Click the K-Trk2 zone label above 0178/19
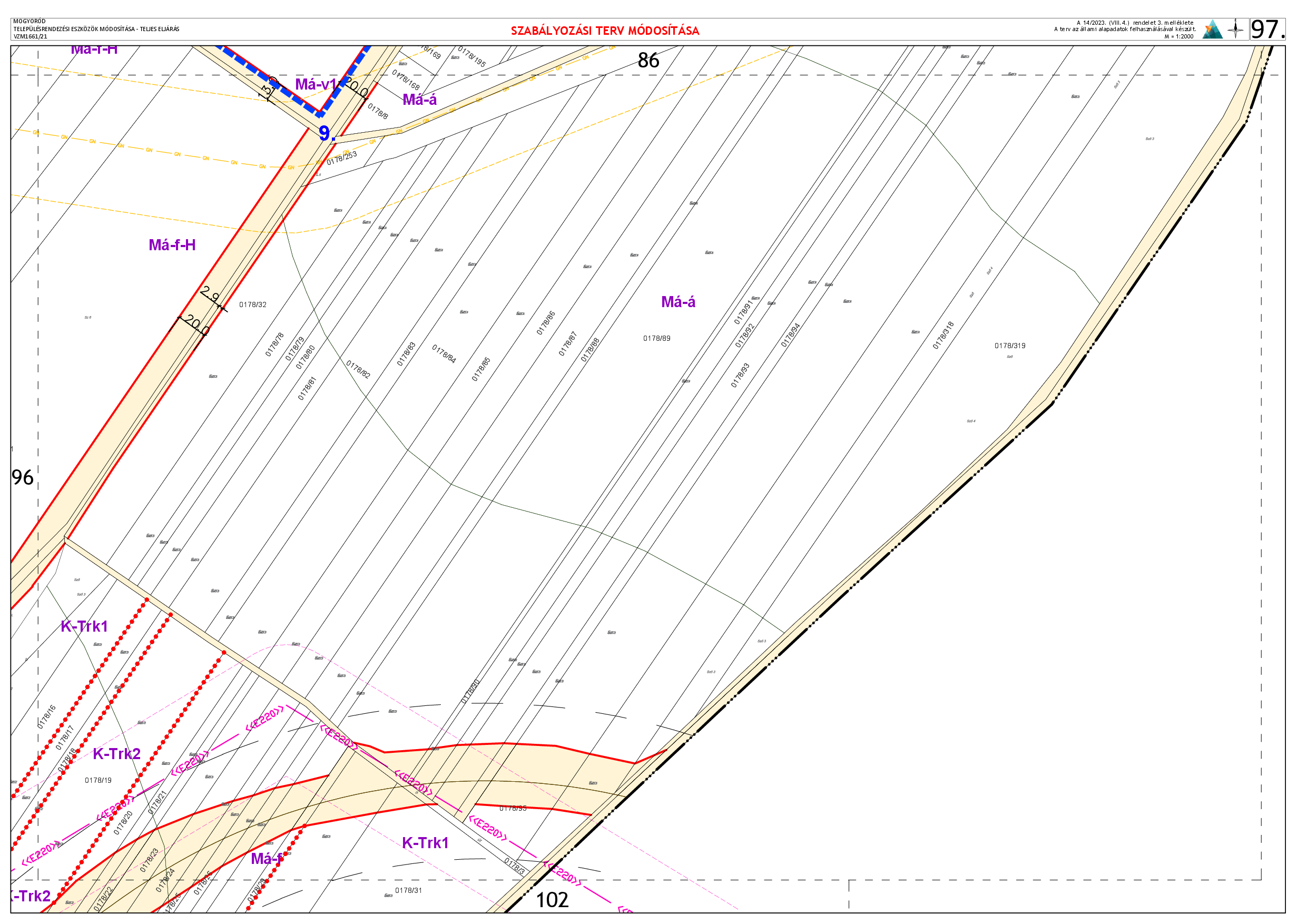1307x924 pixels. [x=117, y=754]
